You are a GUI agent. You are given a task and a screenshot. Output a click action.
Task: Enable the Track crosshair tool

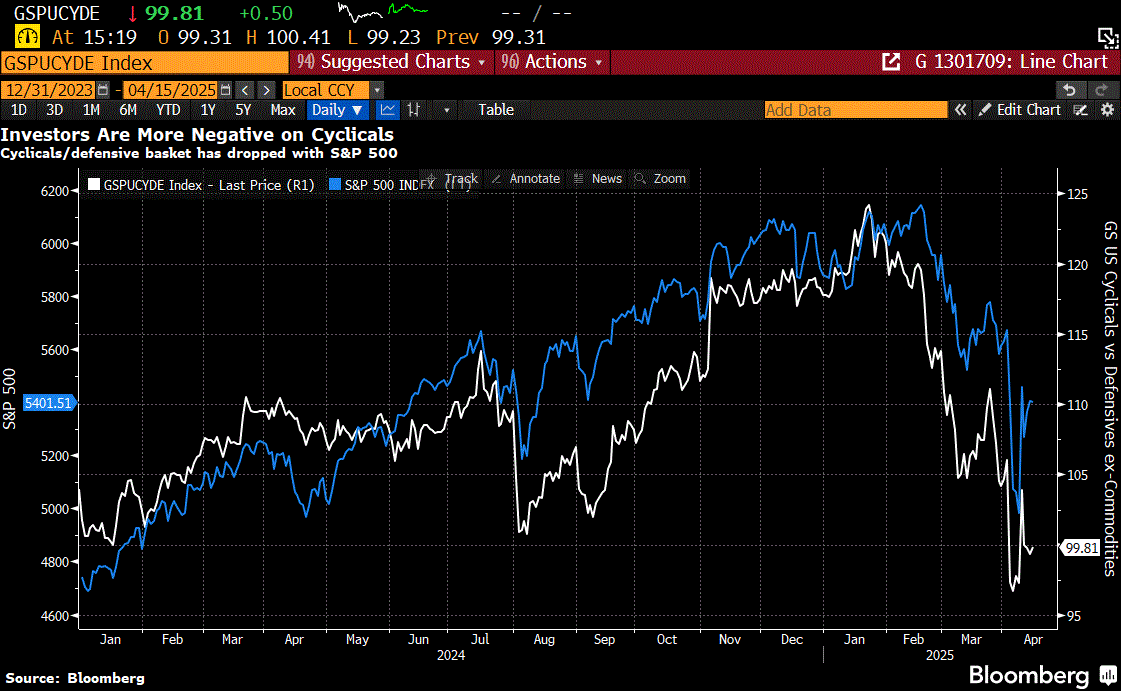coord(453,179)
